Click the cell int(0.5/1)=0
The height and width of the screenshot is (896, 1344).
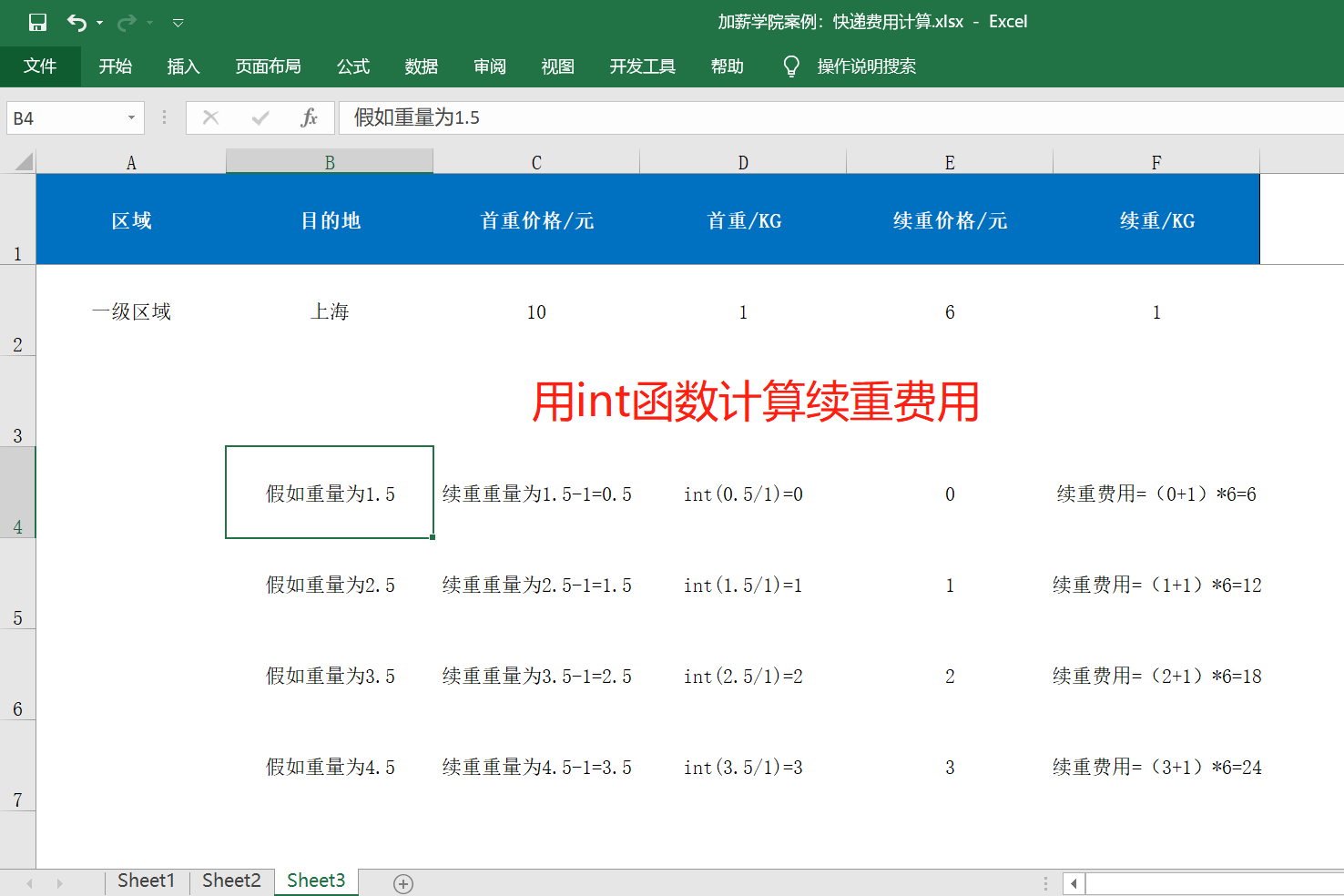pos(743,493)
